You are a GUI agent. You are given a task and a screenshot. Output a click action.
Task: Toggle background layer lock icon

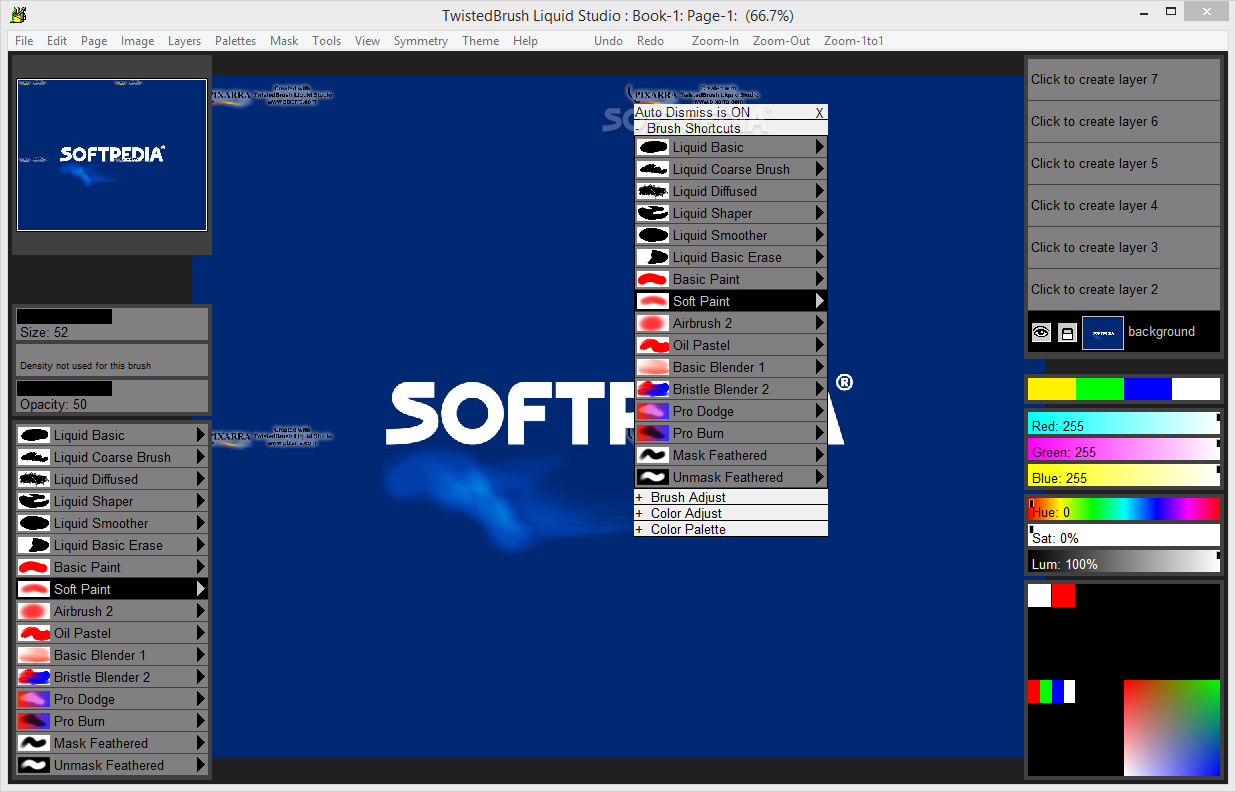[1067, 332]
